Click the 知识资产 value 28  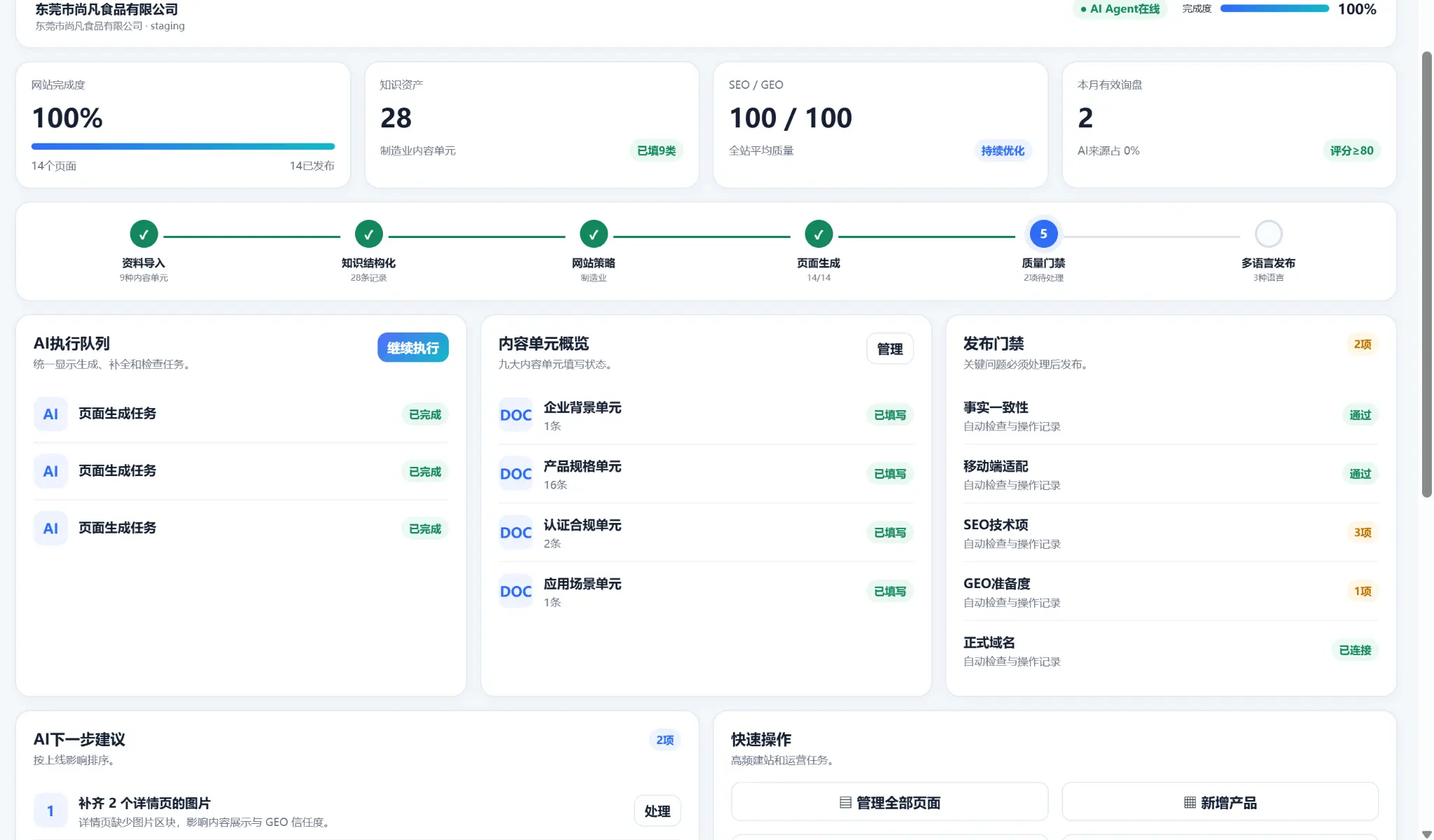(396, 118)
